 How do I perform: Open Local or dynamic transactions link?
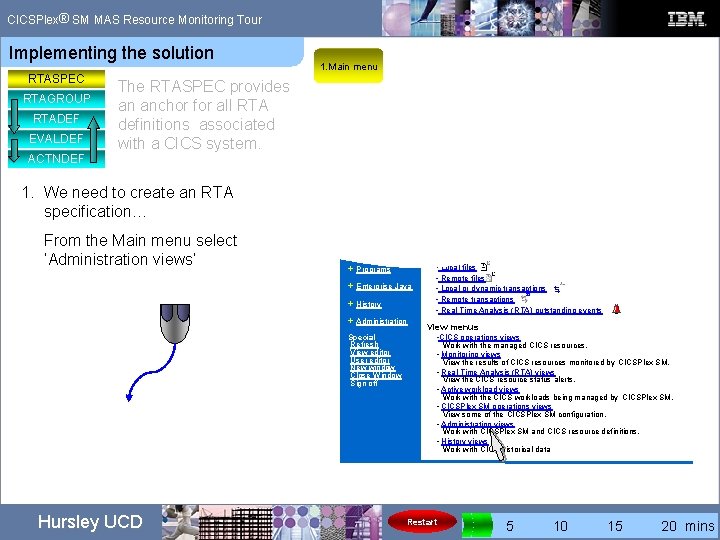[493, 289]
